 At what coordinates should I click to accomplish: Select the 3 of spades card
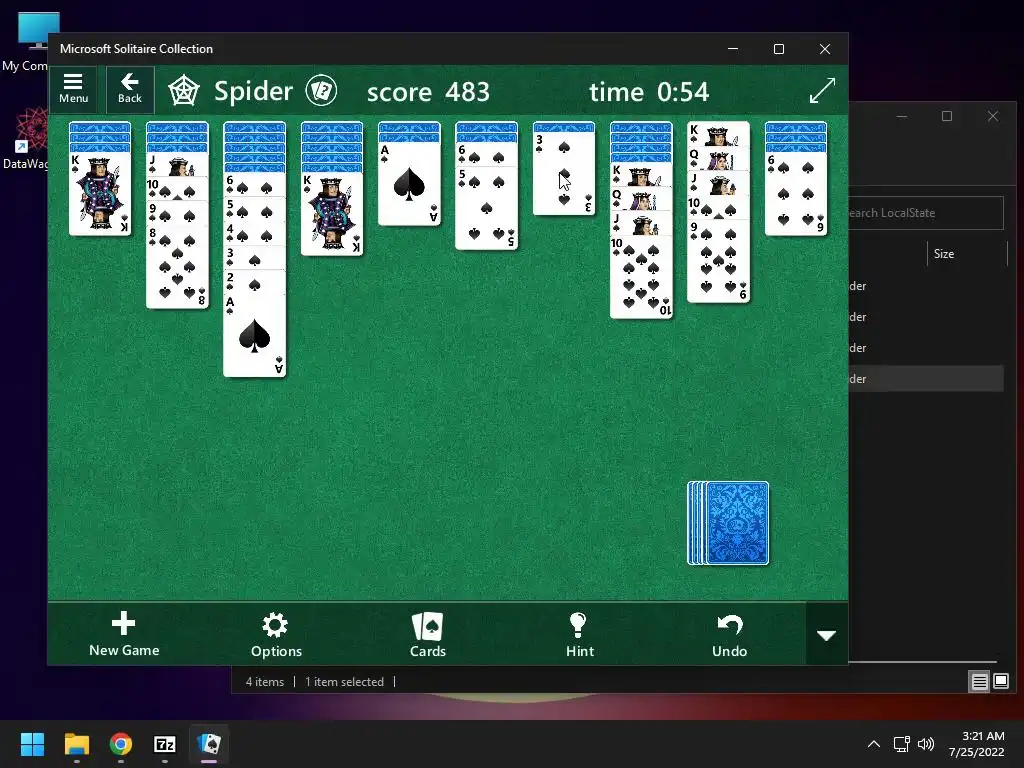tap(564, 173)
